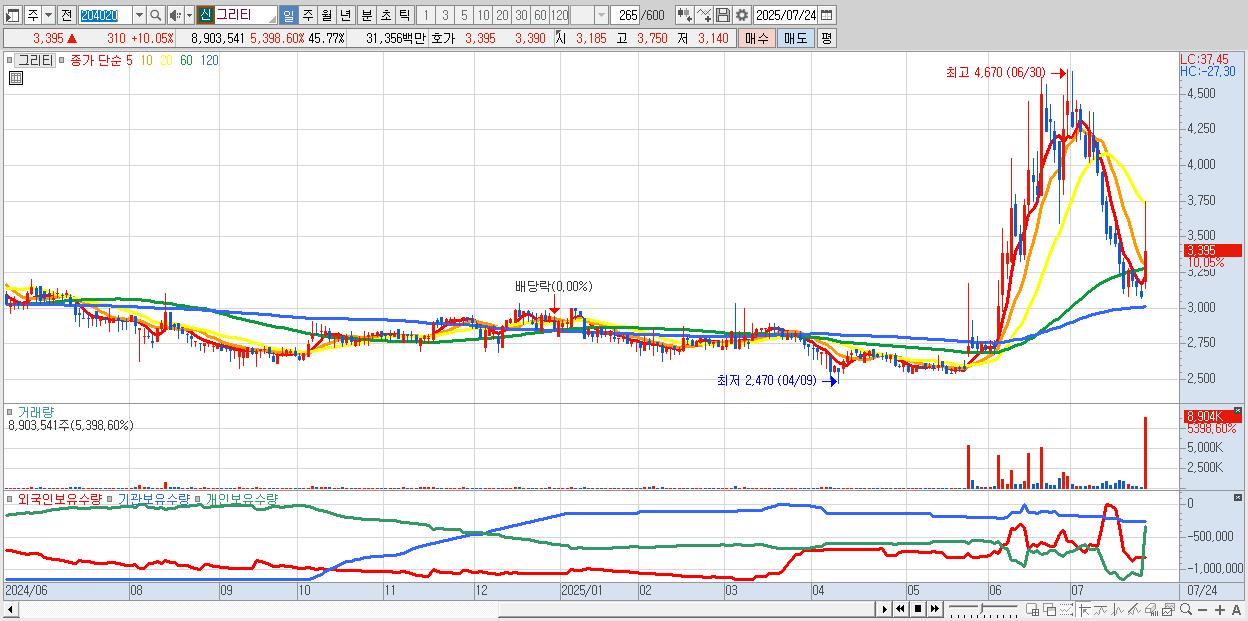Click the stock search magnifier icon
This screenshot has width=1248, height=621.
155,15
